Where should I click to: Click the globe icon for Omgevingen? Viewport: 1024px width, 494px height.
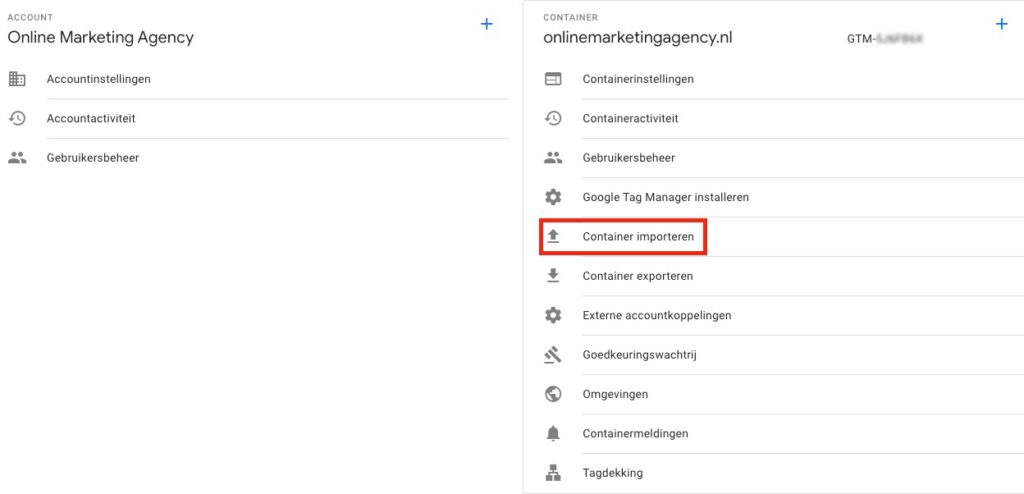pos(553,394)
